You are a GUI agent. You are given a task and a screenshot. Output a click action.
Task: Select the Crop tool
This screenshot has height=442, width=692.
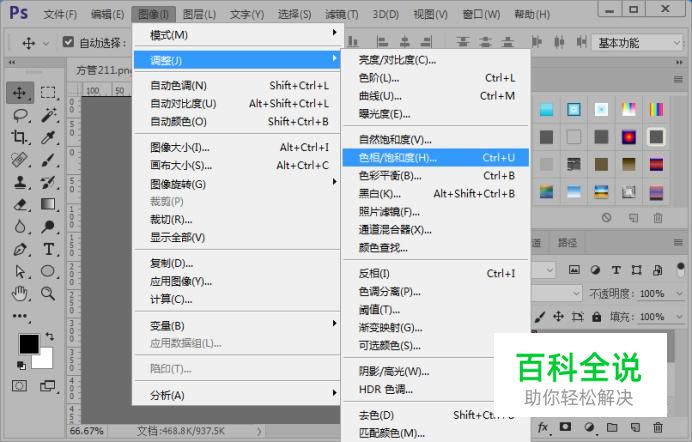(19, 137)
